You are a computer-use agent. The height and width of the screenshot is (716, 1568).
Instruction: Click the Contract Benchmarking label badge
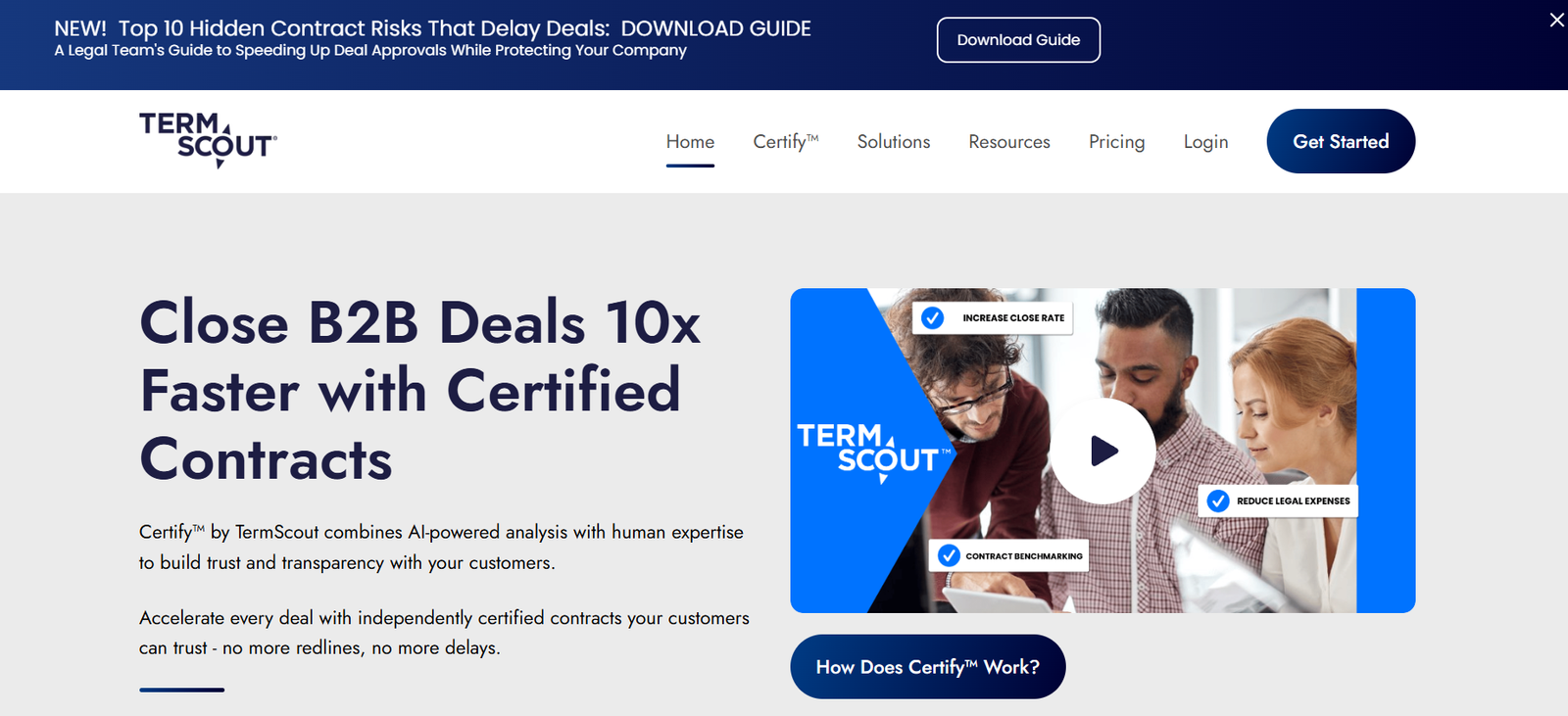coord(1009,555)
